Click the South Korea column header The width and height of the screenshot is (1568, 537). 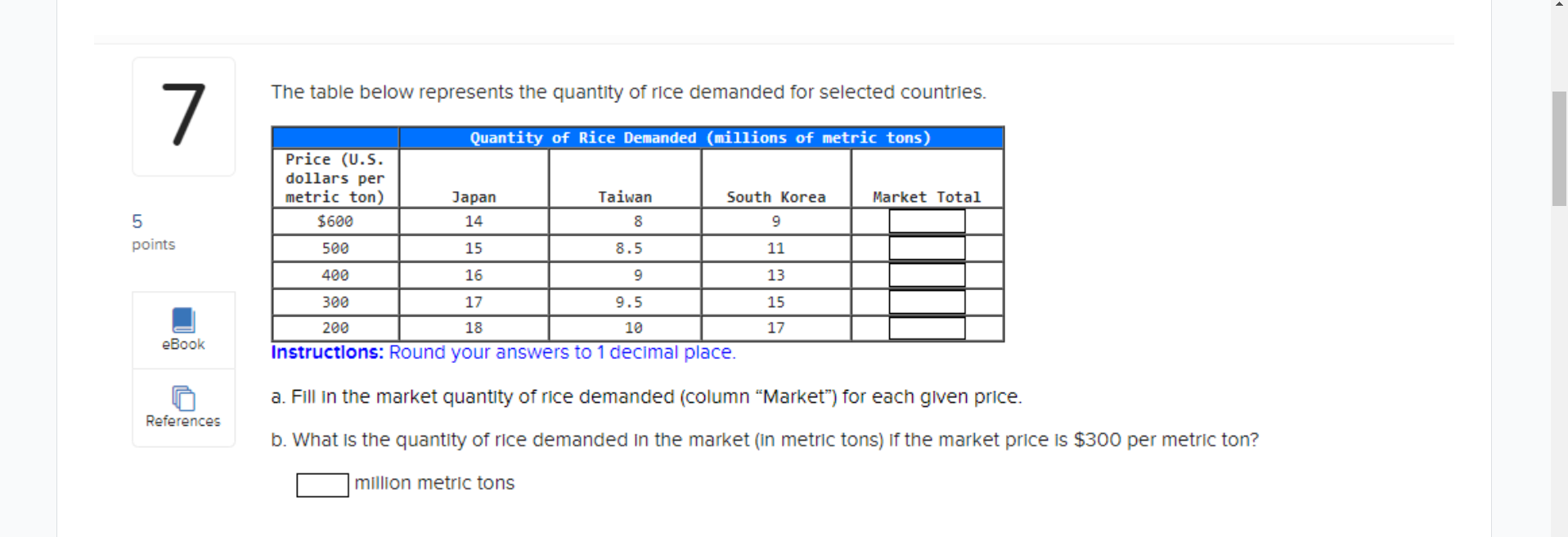[775, 196]
